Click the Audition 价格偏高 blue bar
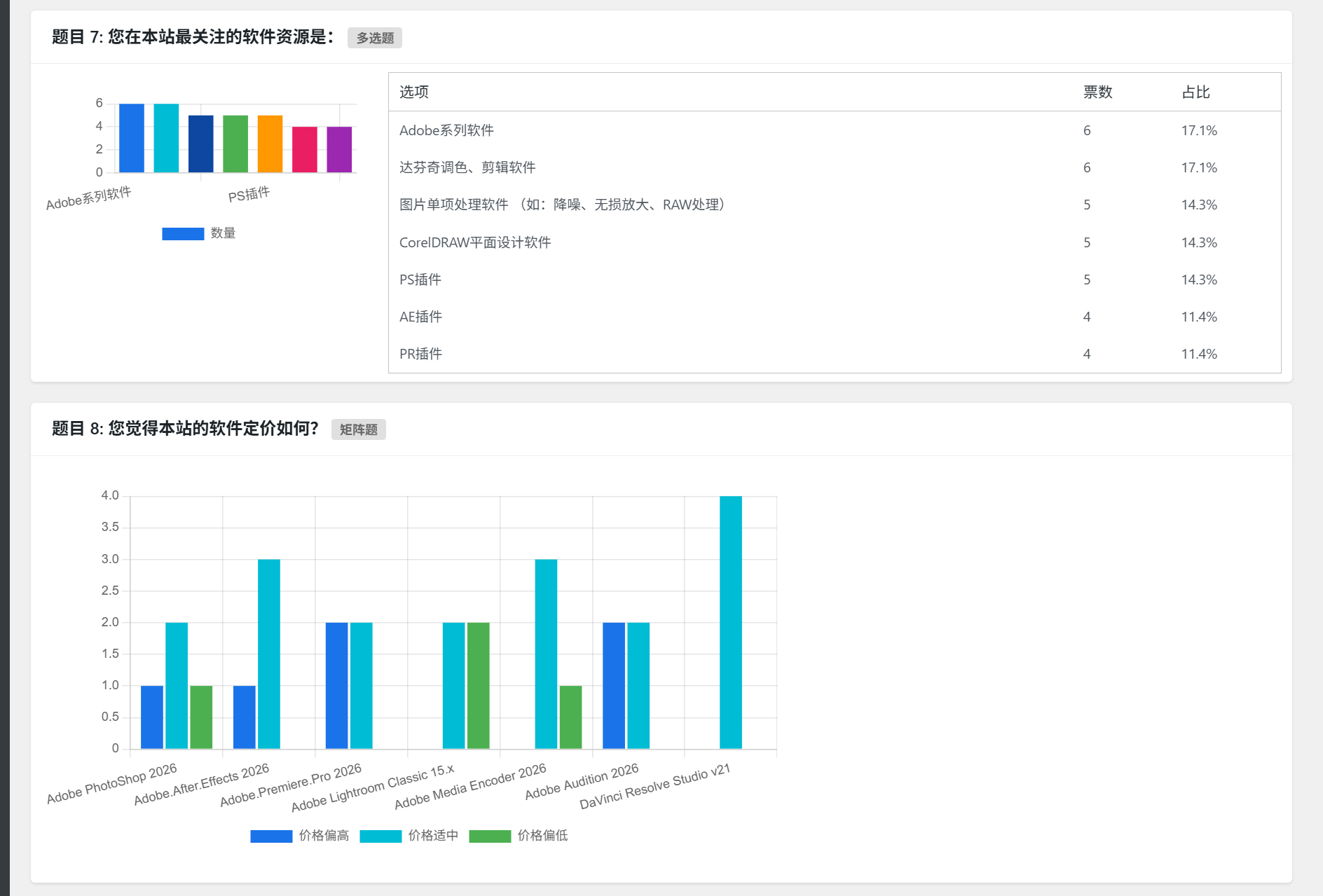 coord(614,685)
